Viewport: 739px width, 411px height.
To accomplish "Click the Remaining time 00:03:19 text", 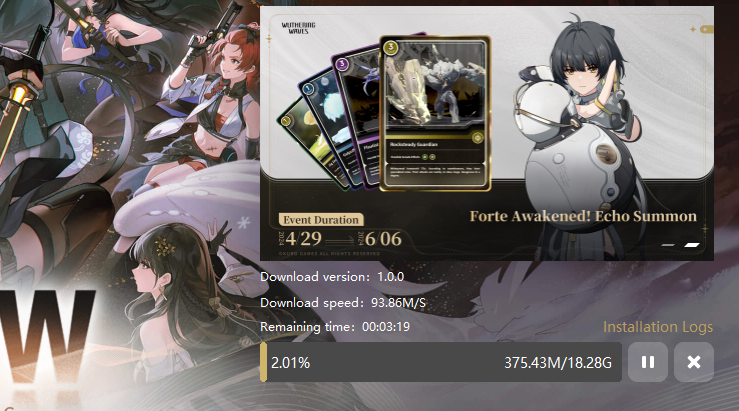I will (x=335, y=327).
